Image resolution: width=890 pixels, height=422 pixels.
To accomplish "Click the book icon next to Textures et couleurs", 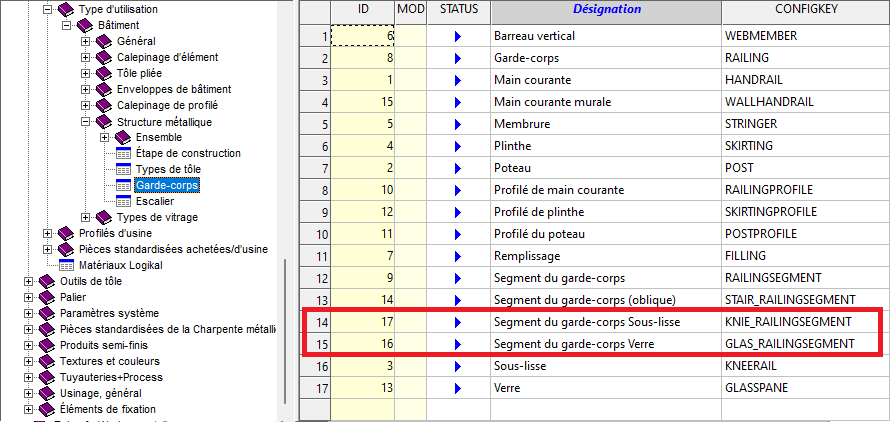I will [47, 361].
